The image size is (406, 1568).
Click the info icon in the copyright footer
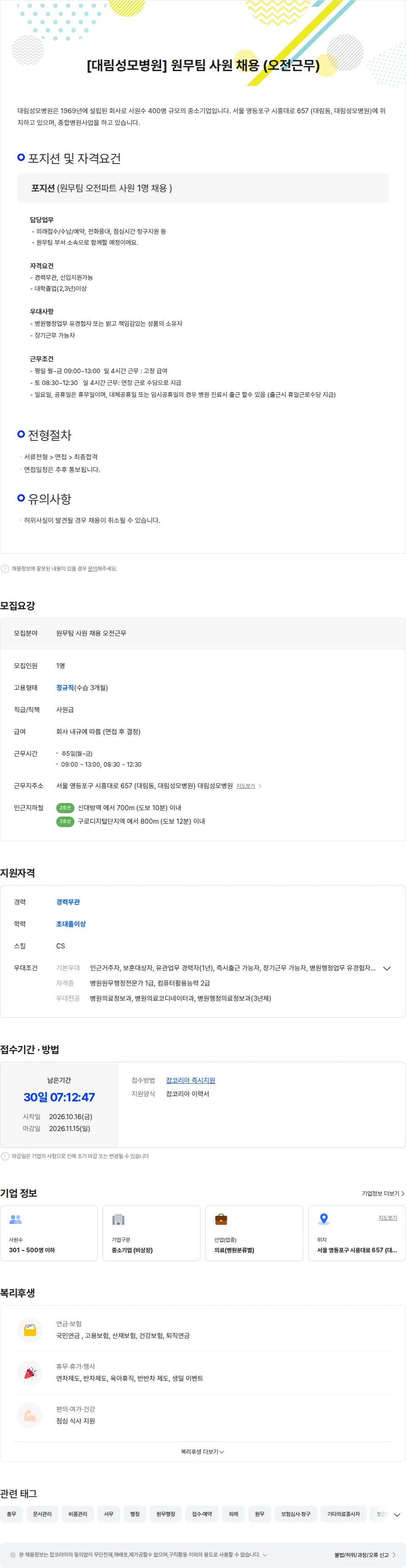coord(14,1554)
